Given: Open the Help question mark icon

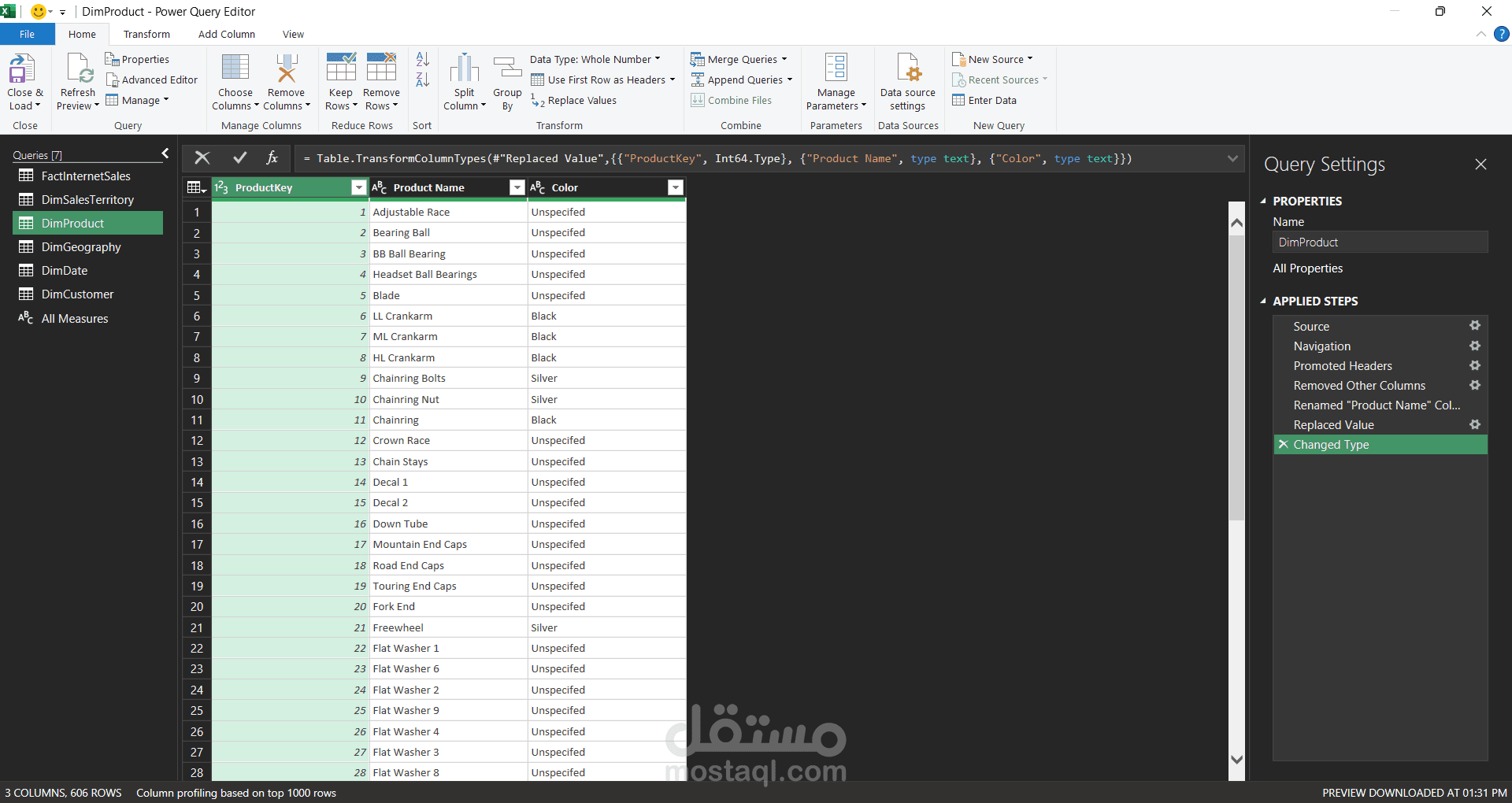Looking at the screenshot, I should [1502, 34].
